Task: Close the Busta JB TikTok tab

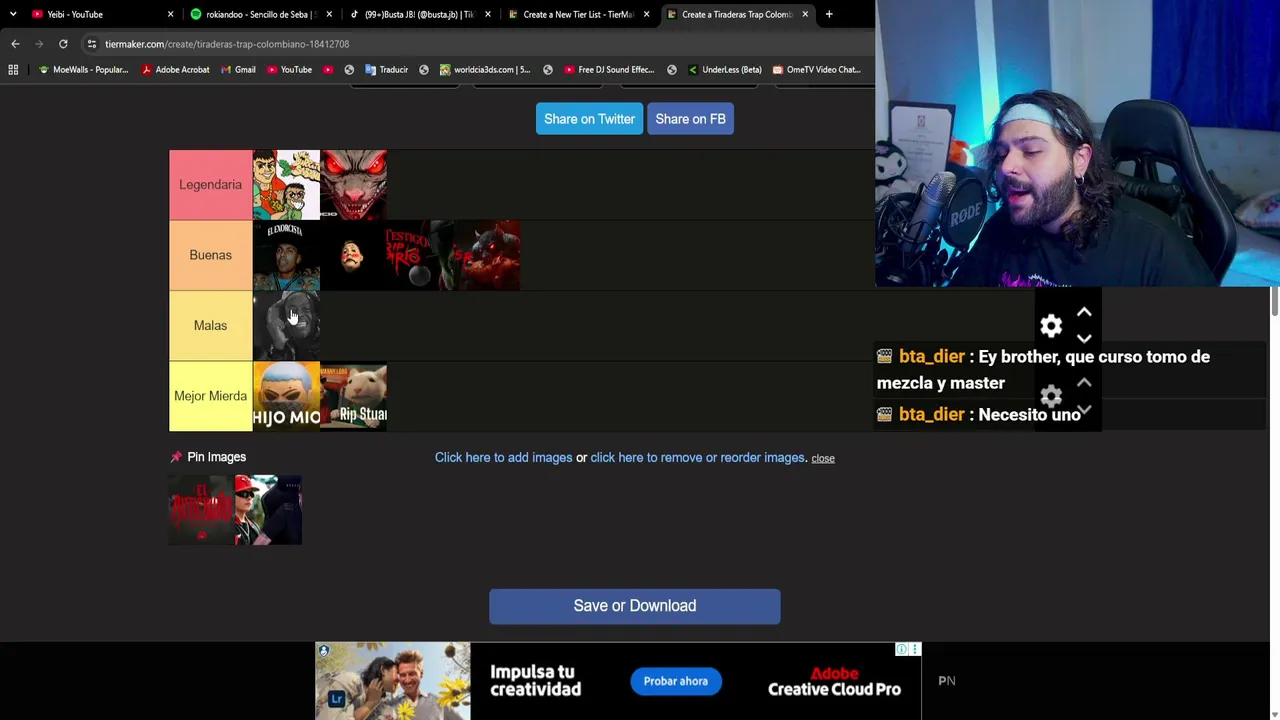Action: click(488, 14)
